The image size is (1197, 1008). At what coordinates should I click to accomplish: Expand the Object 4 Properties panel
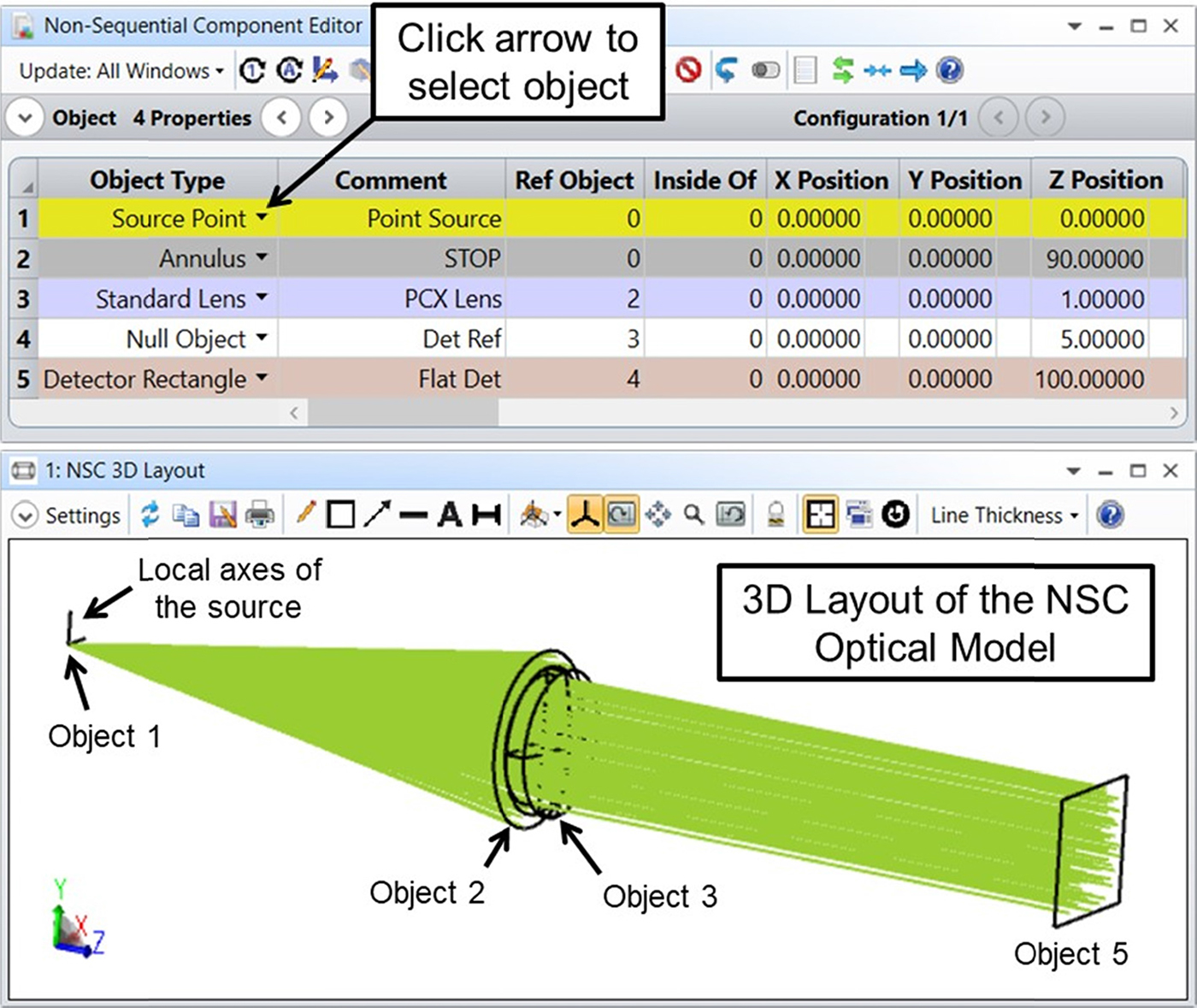coord(25,118)
